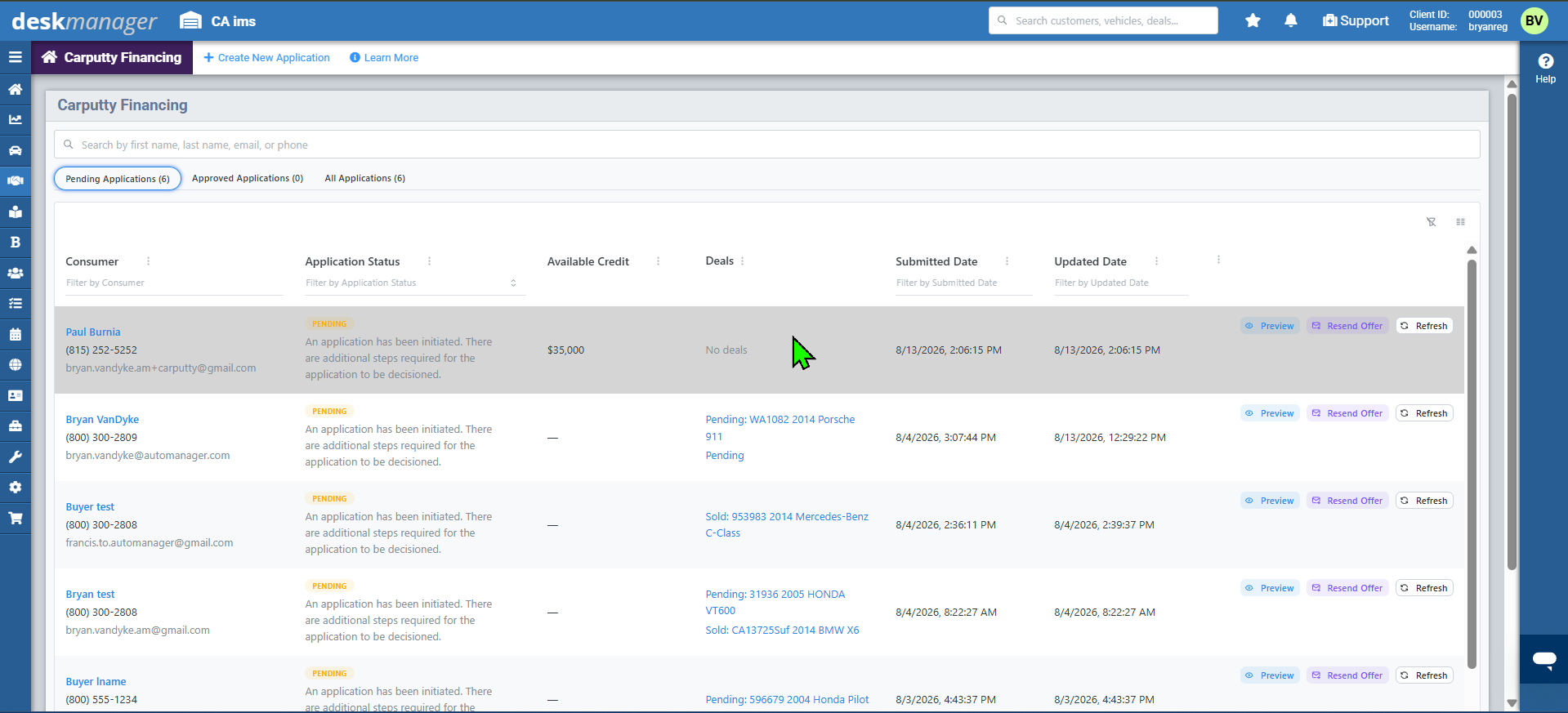Open the globe icon in sidebar
Viewport: 1568px width, 713px height.
click(x=15, y=364)
